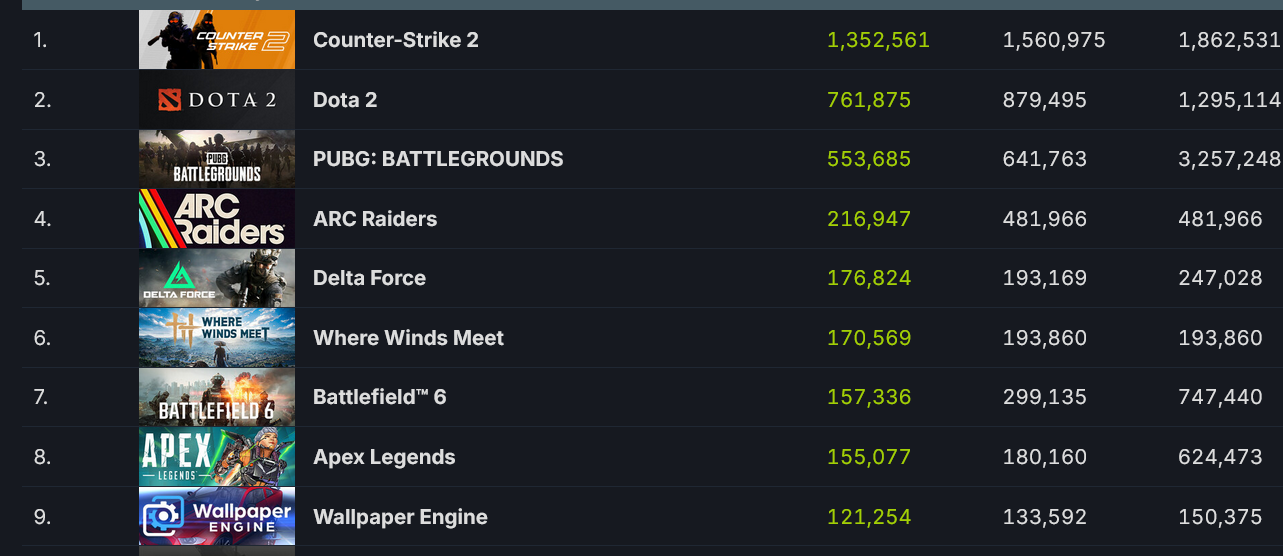This screenshot has height=556, width=1283.
Task: Visit the Apex Legends name link
Action: 384,458
